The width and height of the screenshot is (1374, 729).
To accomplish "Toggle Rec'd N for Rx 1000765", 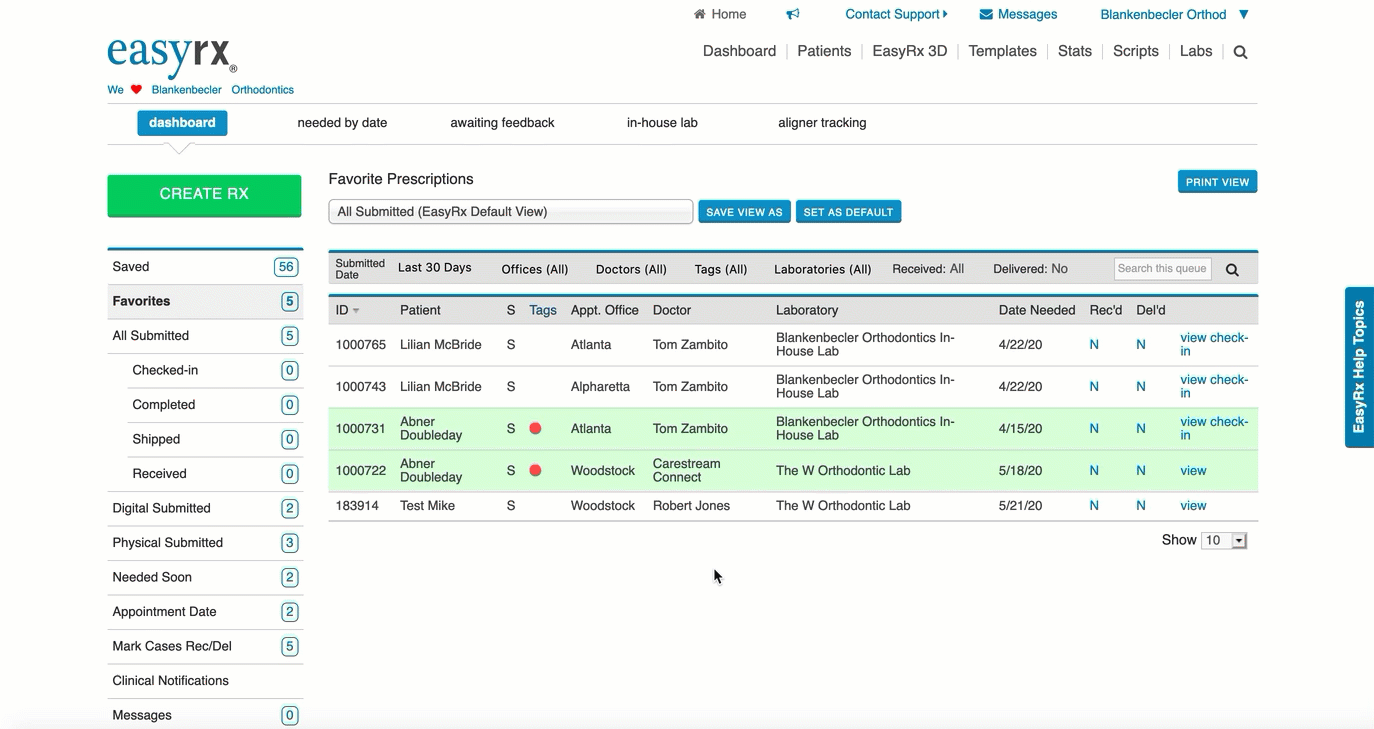I will [1094, 344].
